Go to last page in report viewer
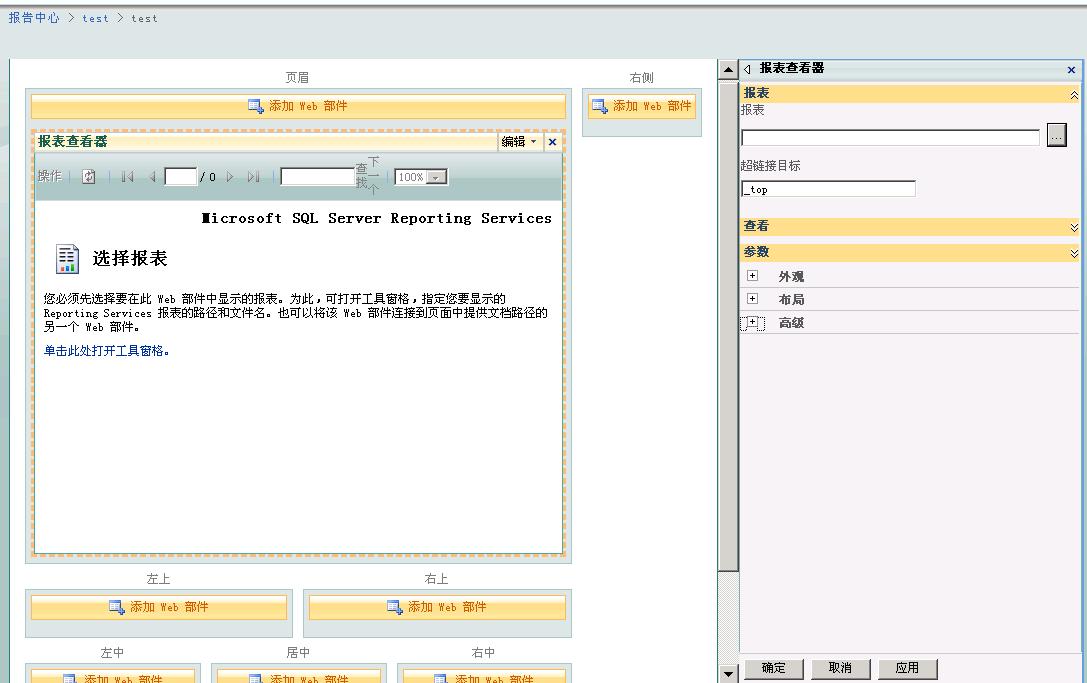Image resolution: width=1087 pixels, height=683 pixels. [x=253, y=177]
